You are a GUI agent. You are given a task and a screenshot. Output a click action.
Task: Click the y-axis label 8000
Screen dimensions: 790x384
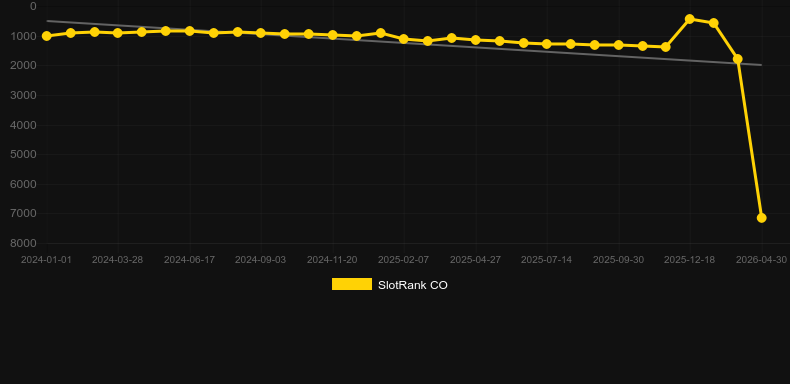(x=24, y=243)
